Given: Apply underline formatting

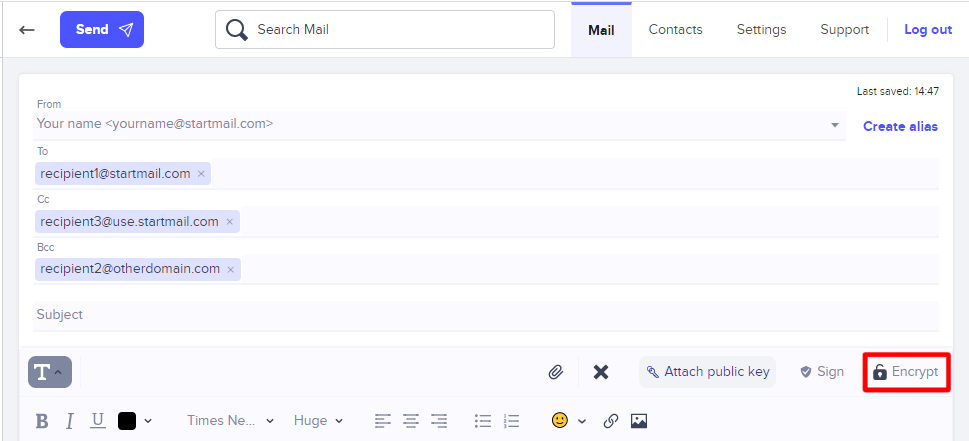Looking at the screenshot, I should pyautogui.click(x=98, y=421).
